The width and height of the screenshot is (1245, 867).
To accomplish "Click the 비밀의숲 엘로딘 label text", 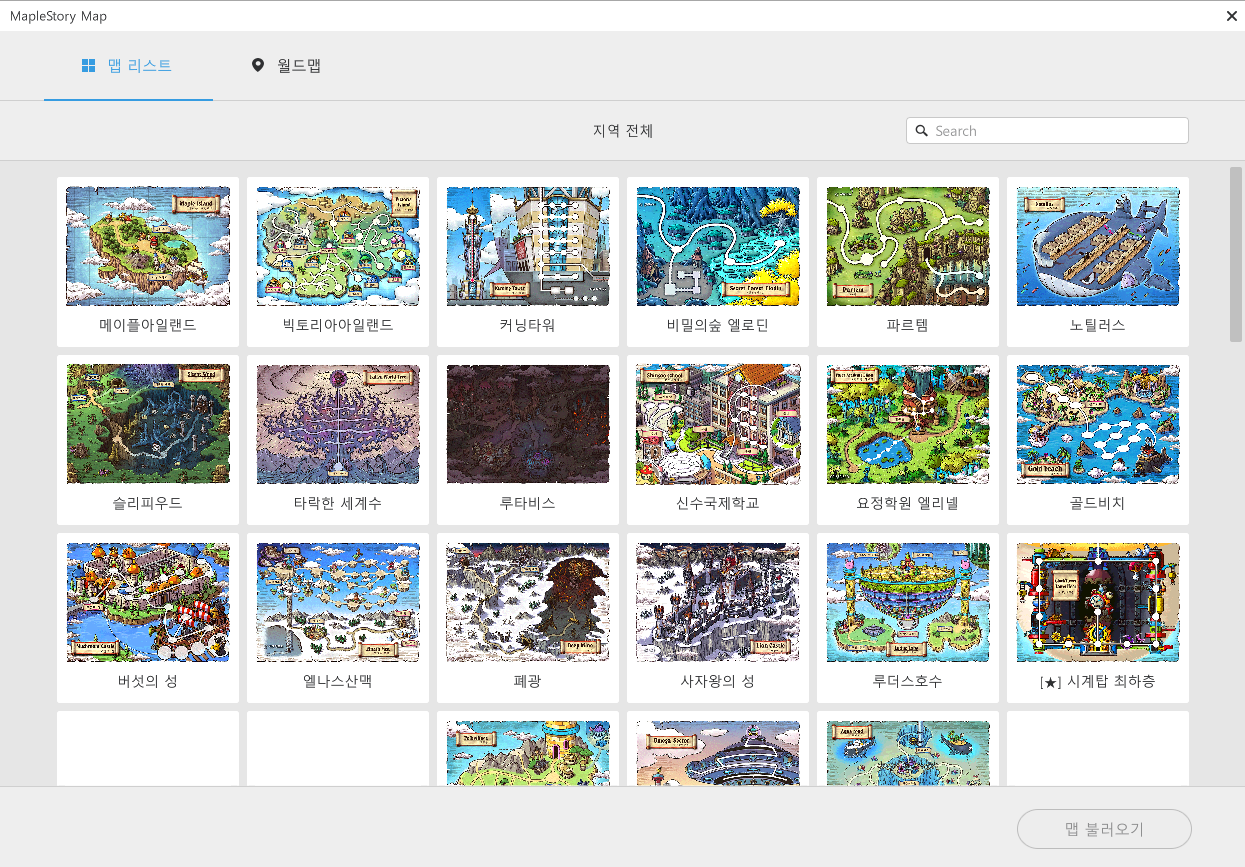I will click(x=718, y=325).
